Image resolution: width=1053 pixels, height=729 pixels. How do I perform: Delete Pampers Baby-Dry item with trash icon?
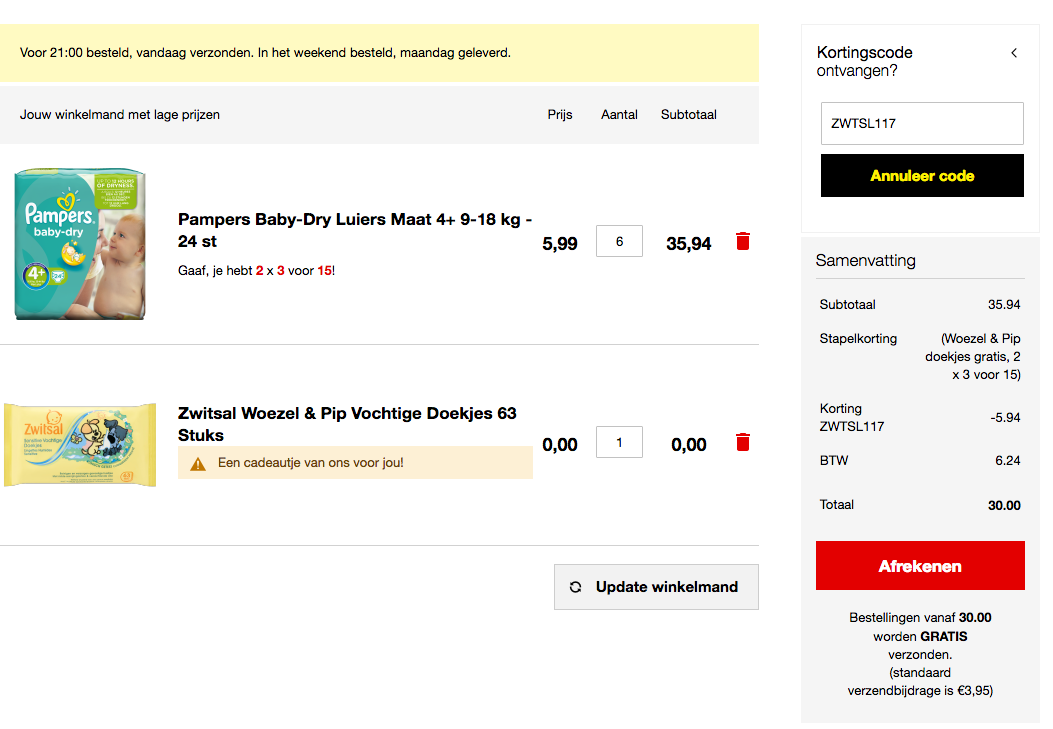tap(742, 241)
